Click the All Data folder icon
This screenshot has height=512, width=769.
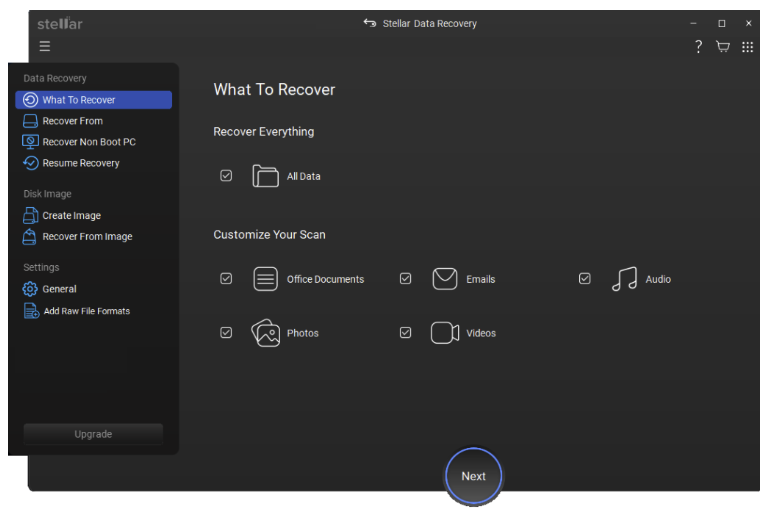coord(265,176)
